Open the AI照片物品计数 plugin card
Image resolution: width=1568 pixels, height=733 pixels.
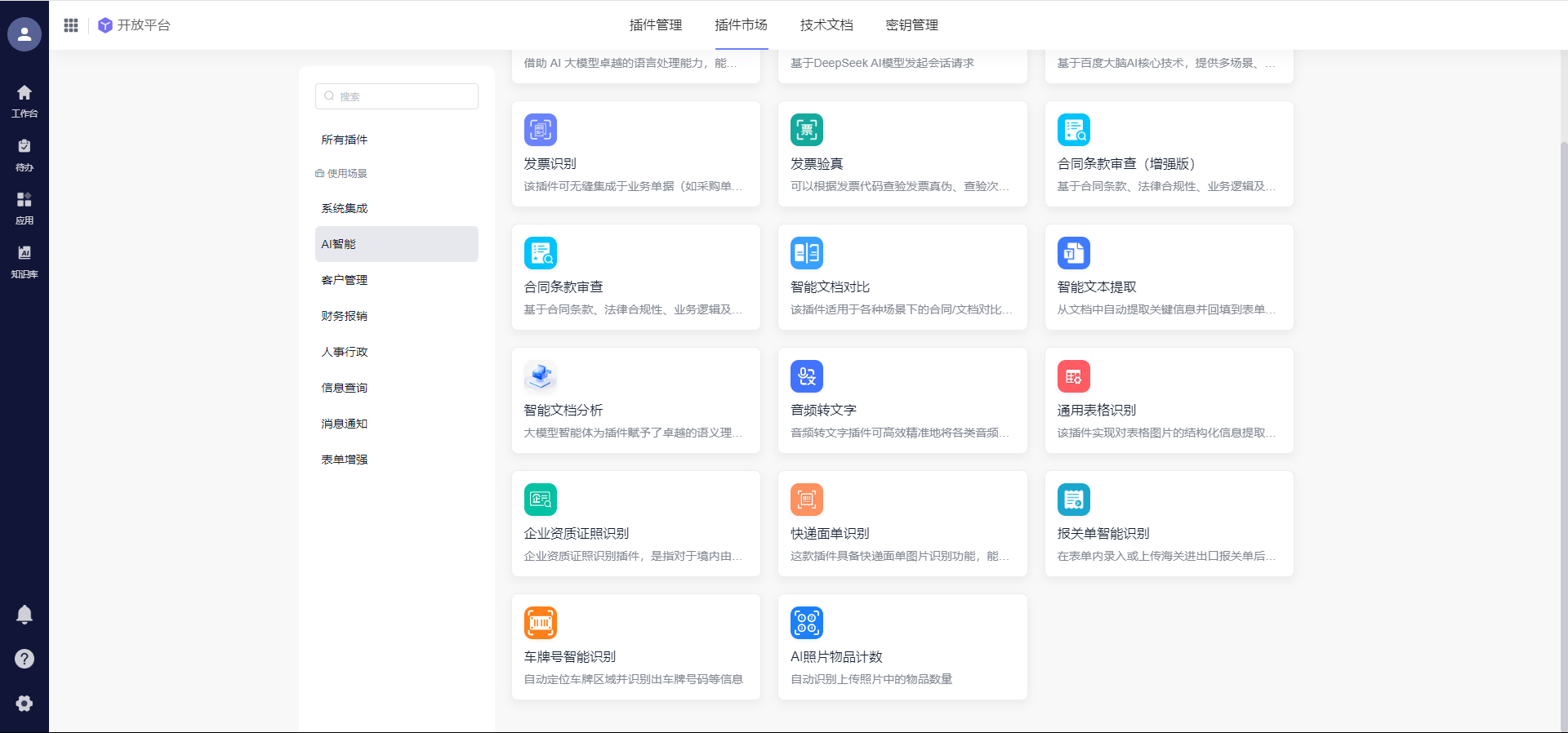[x=902, y=646]
